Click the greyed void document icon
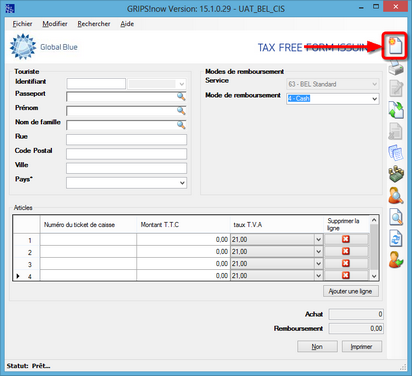Viewport: 412px width, 376px height. (x=395, y=131)
